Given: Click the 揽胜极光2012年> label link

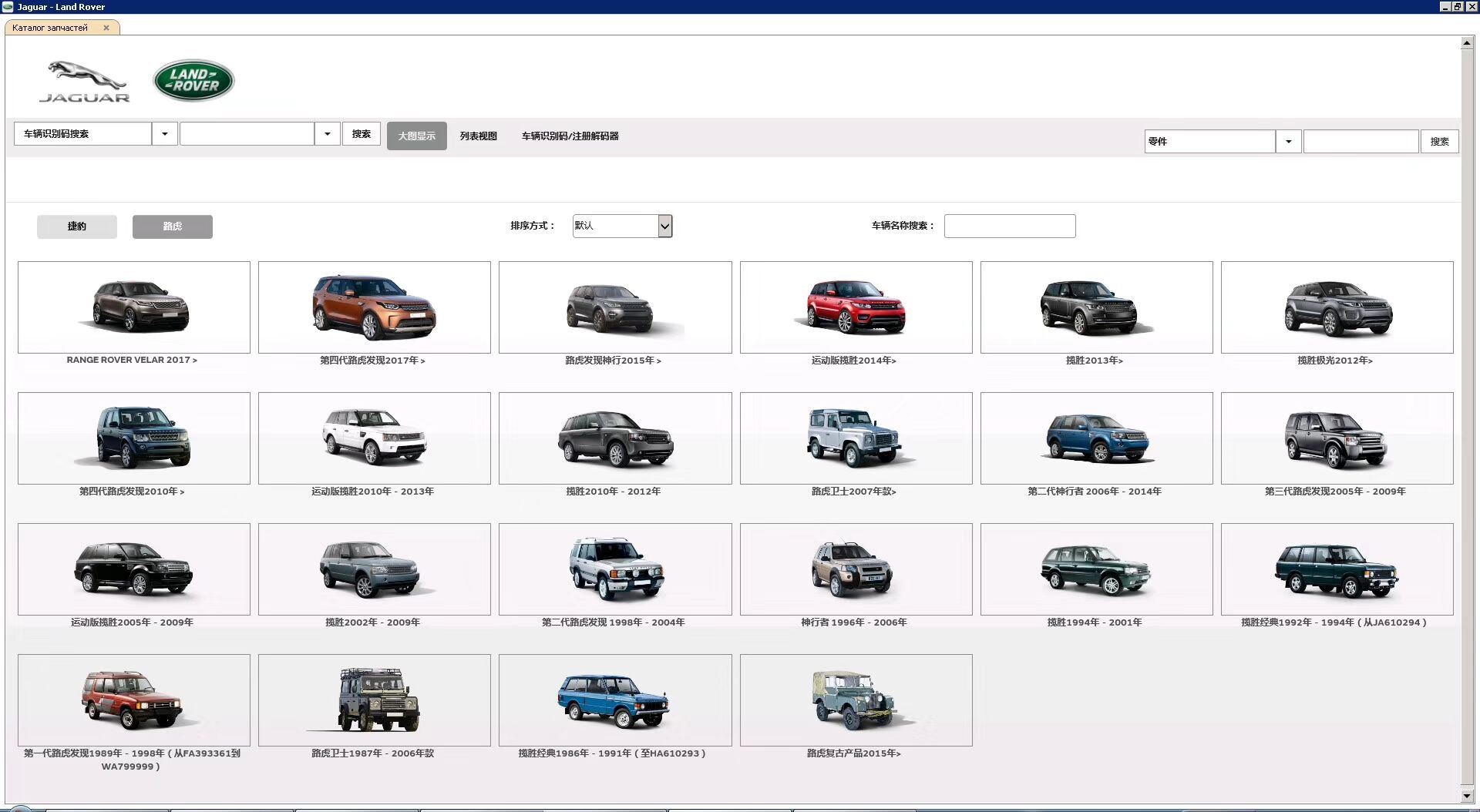Looking at the screenshot, I should coord(1335,361).
